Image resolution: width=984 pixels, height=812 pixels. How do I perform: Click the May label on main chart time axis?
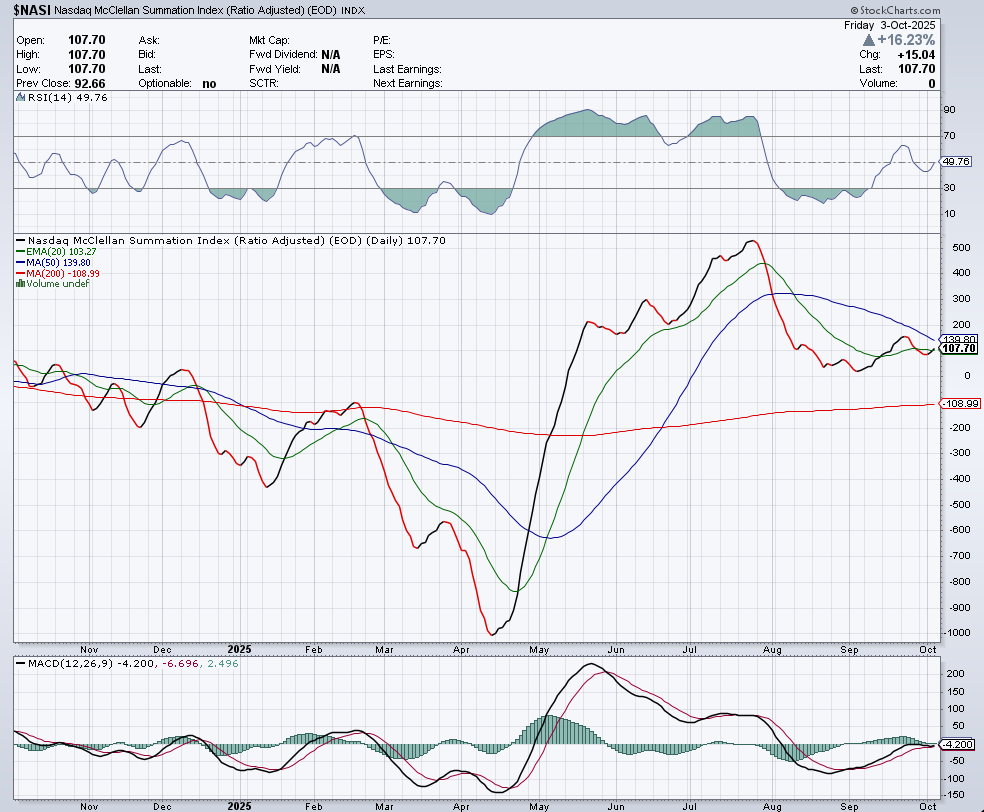[x=539, y=649]
